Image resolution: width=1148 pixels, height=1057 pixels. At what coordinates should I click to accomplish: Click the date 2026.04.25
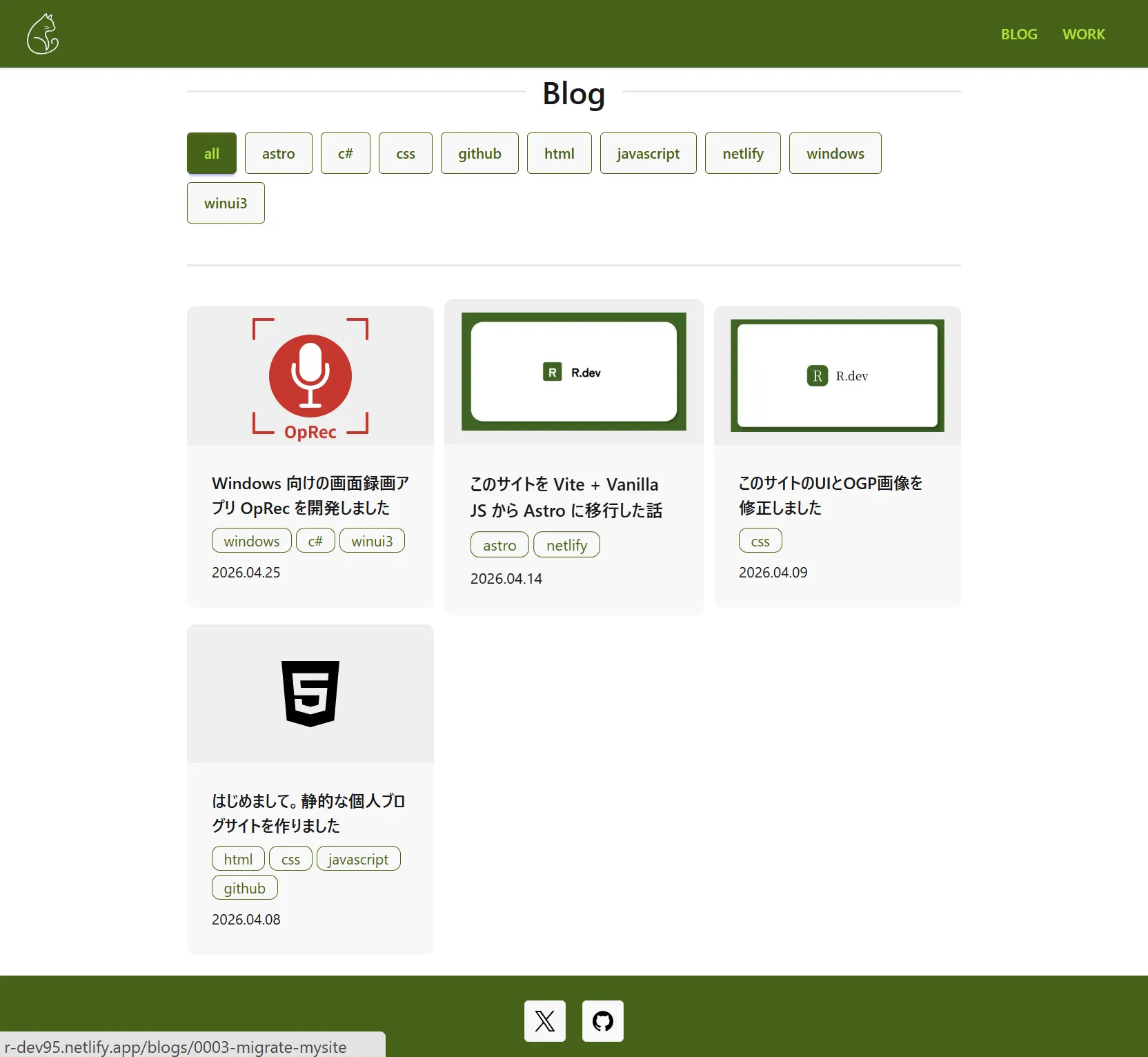[246, 573]
